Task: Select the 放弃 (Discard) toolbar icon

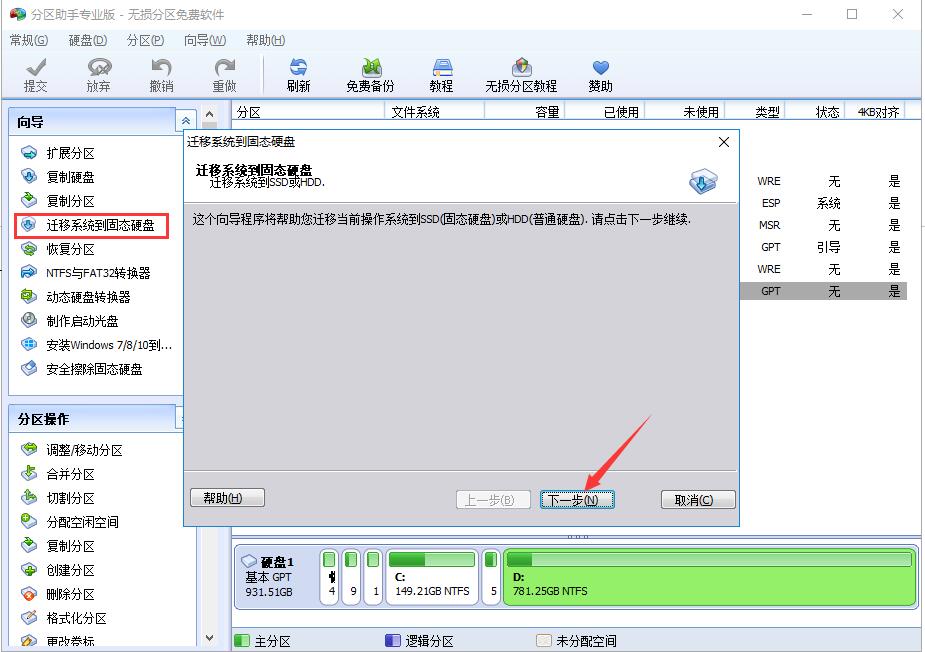Action: (97, 73)
